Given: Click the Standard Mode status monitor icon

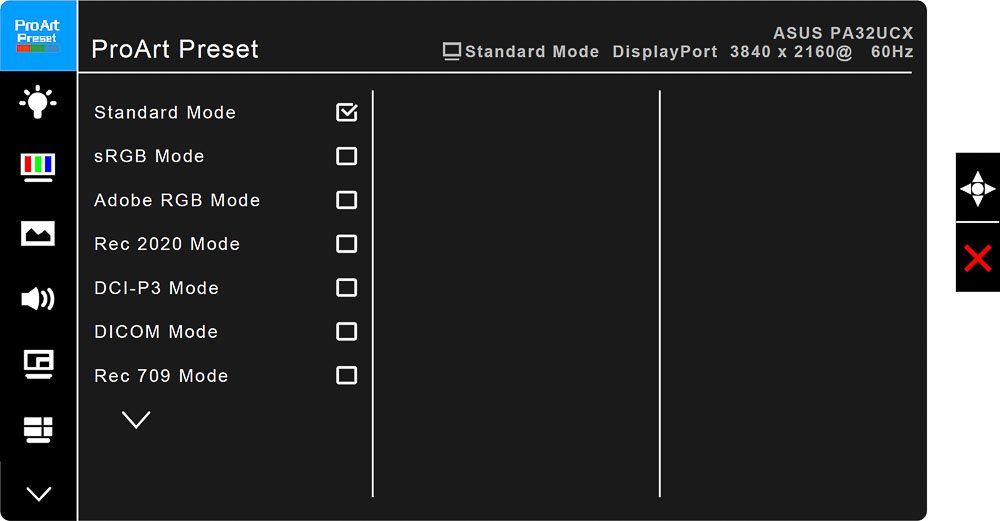Looking at the screenshot, I should tap(452, 52).
